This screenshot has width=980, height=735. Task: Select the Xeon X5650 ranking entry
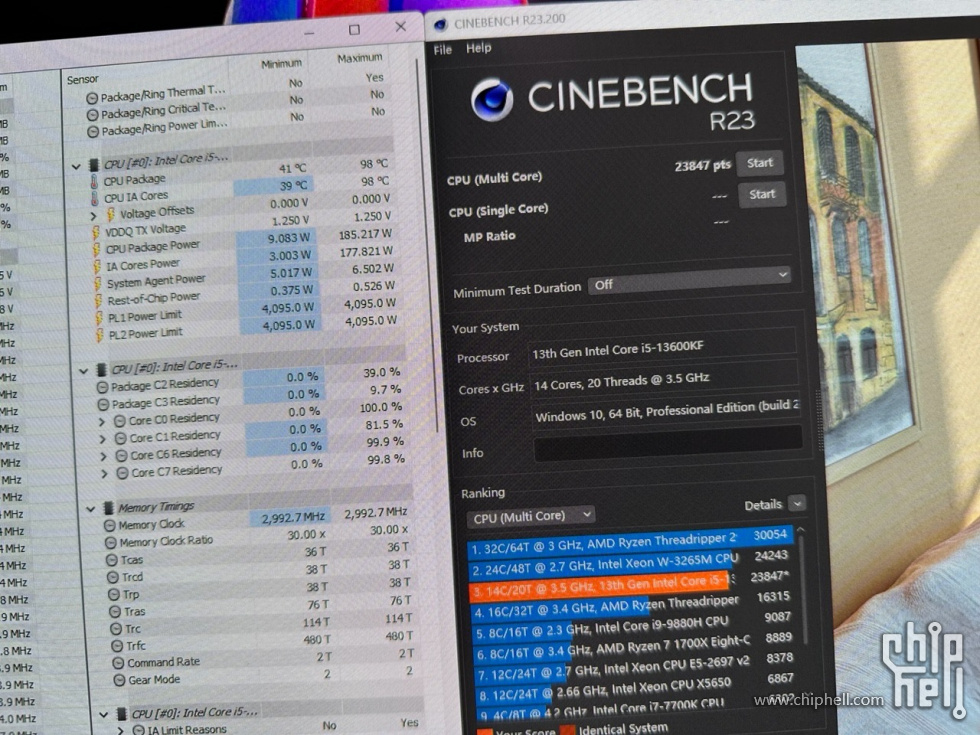pyautogui.click(x=635, y=688)
